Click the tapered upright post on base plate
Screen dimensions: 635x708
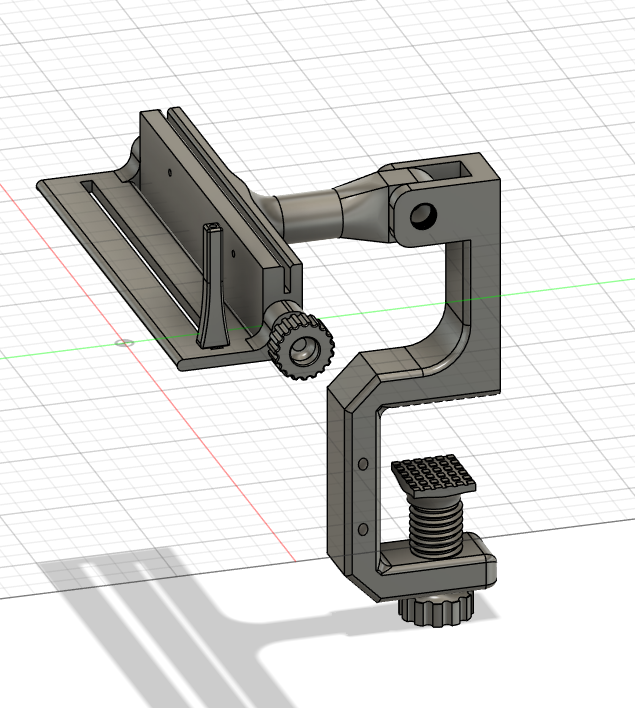pyautogui.click(x=212, y=286)
